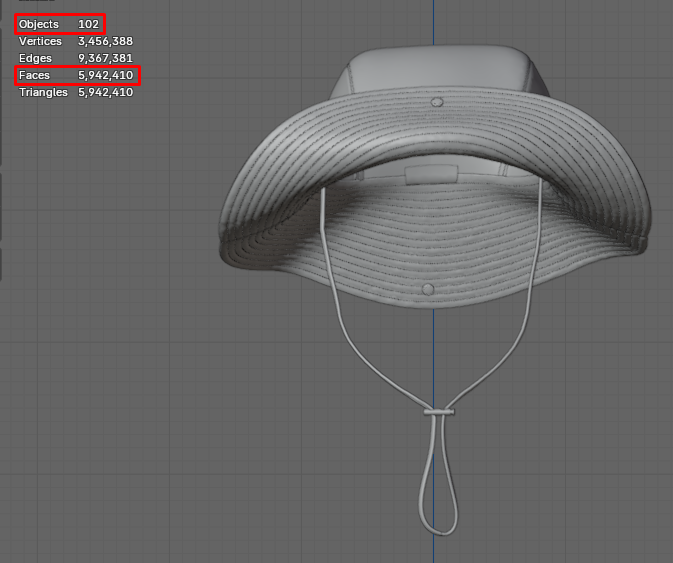This screenshot has height=563, width=673.
Task: Click the Edges label in the overlay
Action: pyautogui.click(x=35, y=58)
